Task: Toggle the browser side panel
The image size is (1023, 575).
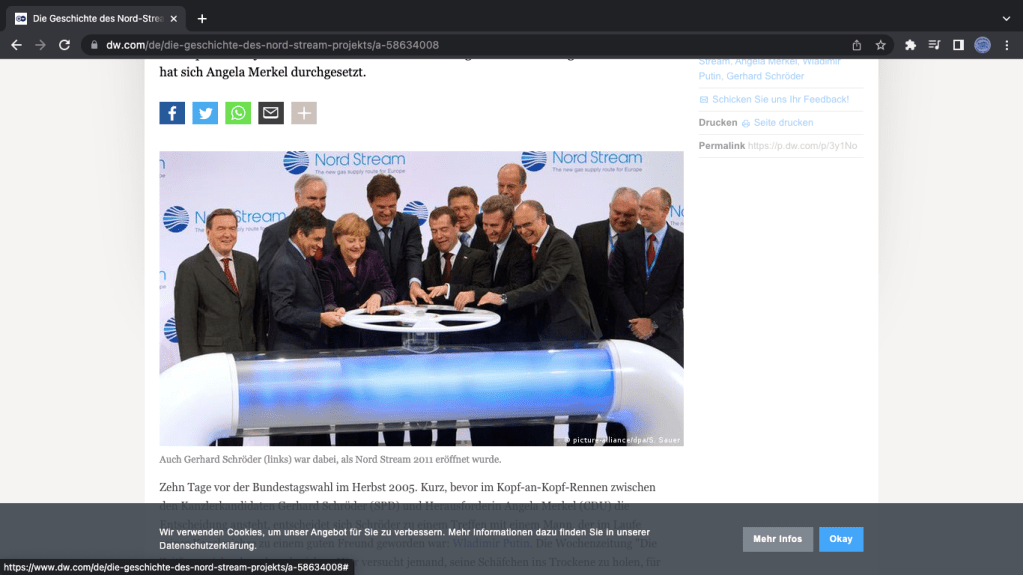Action: click(958, 45)
